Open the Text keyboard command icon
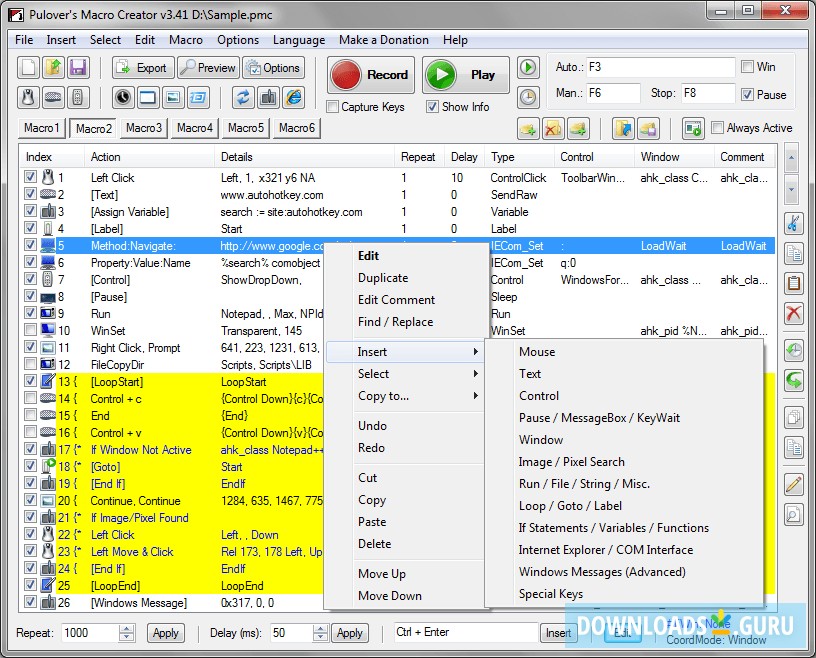The height and width of the screenshot is (658, 816). (x=53, y=97)
